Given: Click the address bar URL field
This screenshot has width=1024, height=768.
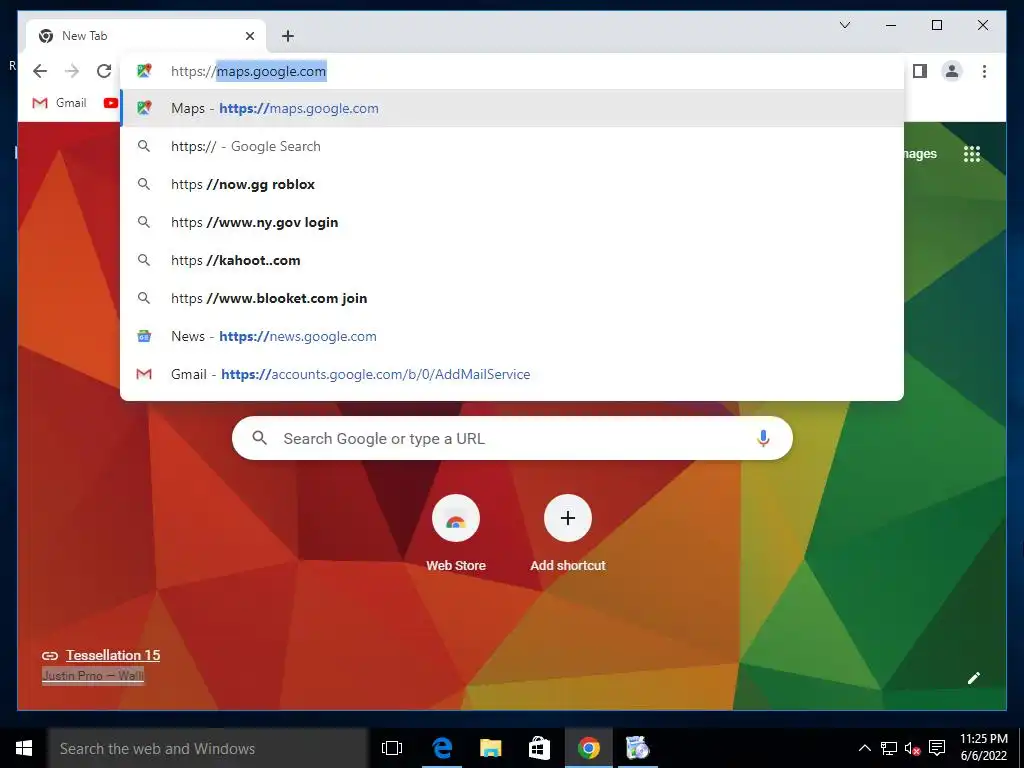Looking at the screenshot, I should coord(512,71).
